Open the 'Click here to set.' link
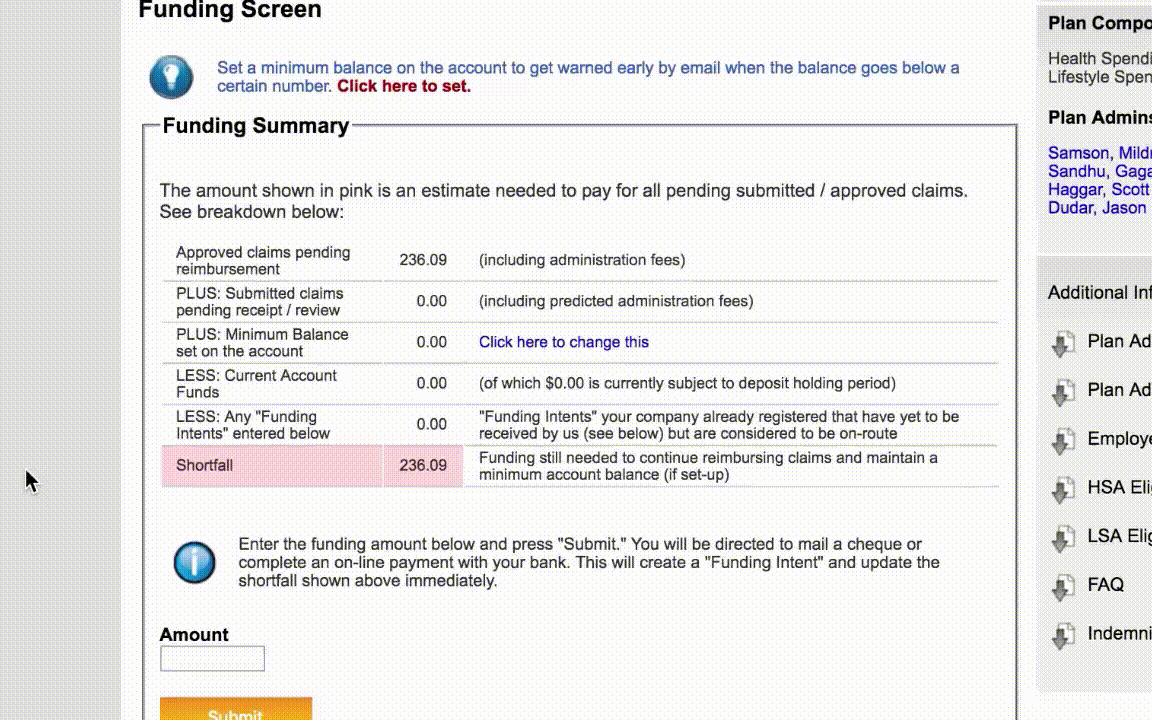1152x720 pixels. click(404, 86)
